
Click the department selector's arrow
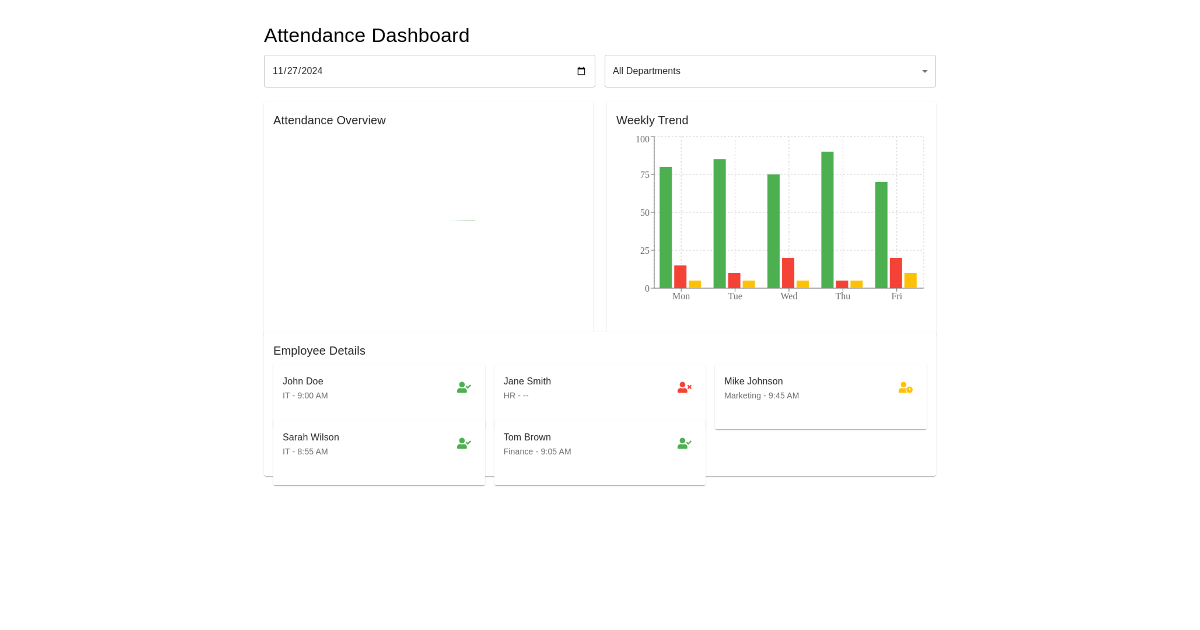point(924,71)
